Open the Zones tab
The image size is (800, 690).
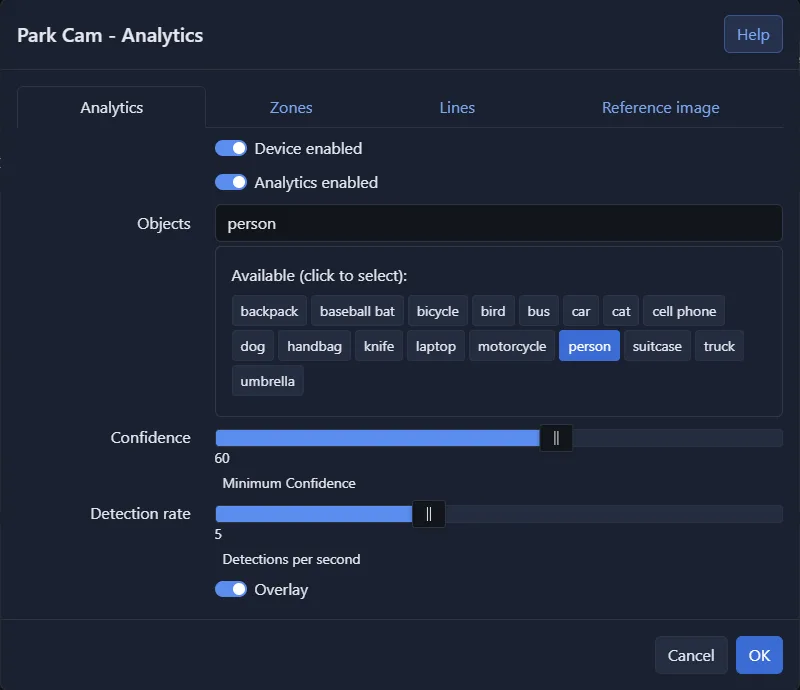pyautogui.click(x=291, y=108)
